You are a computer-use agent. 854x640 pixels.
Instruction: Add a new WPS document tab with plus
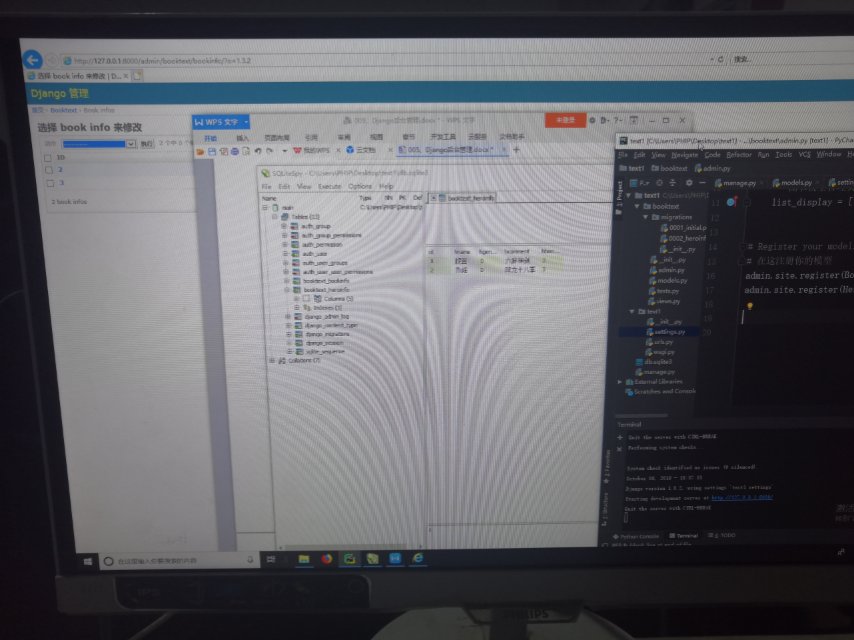(x=516, y=149)
